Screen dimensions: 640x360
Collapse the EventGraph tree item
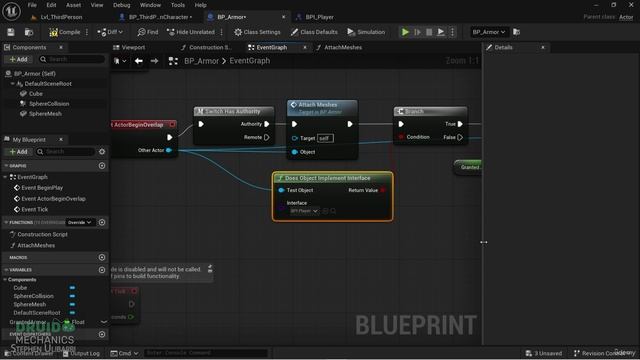[5, 177]
